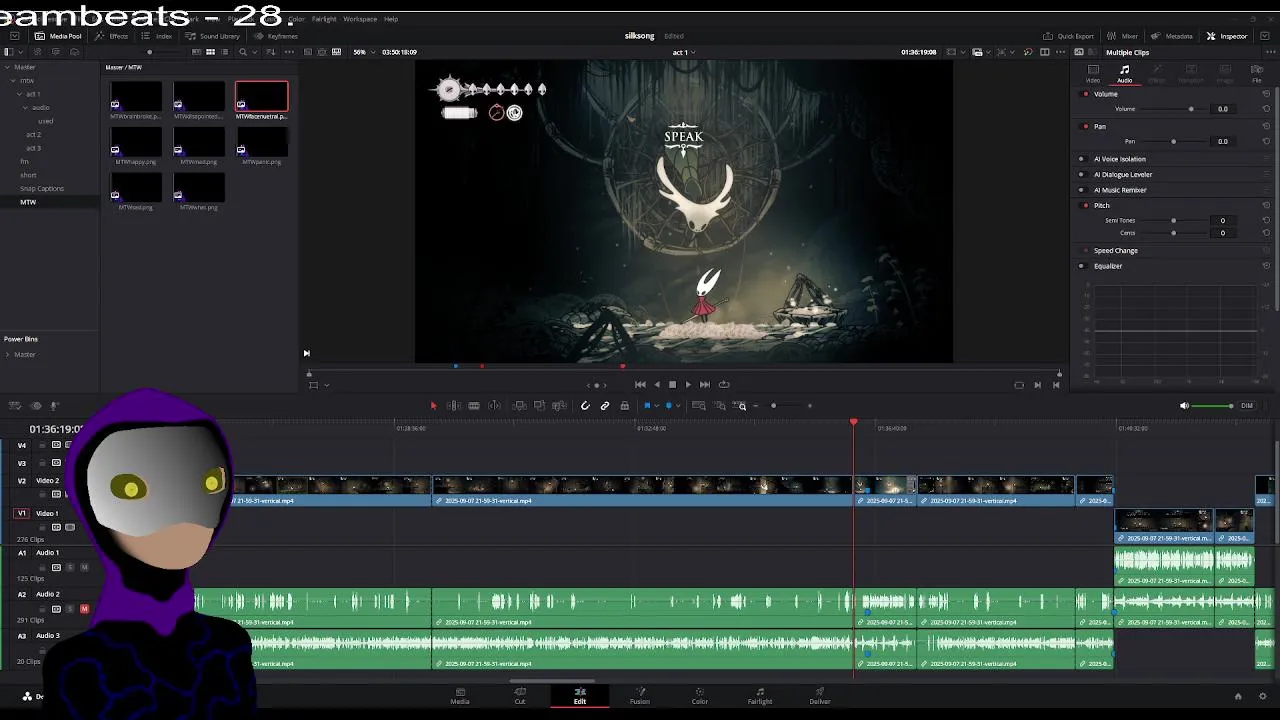The height and width of the screenshot is (720, 1280).
Task: Collapse the audio folder in tree
Action: pyautogui.click(x=25, y=108)
